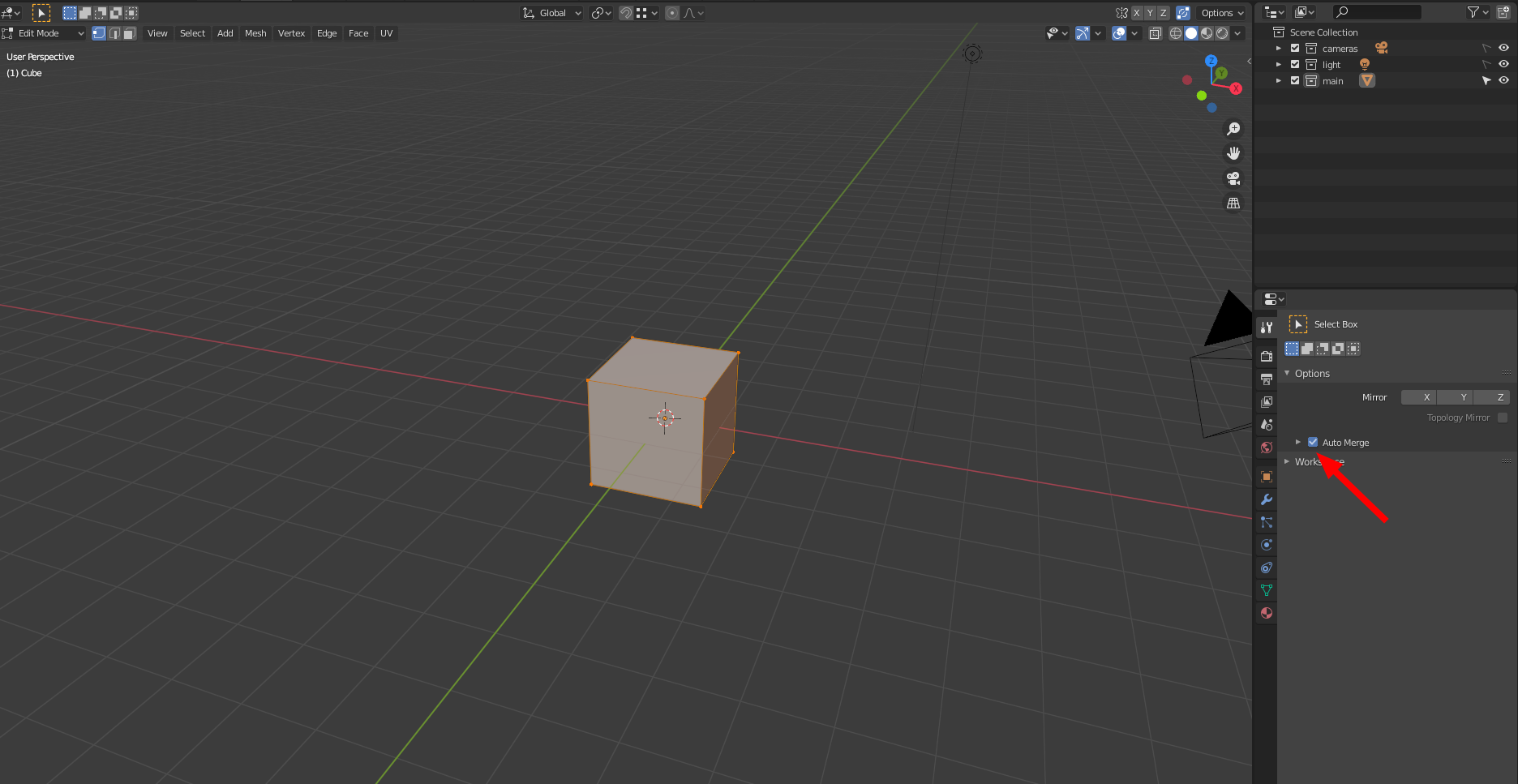Open the Output properties tab
1518x784 pixels.
tap(1267, 379)
